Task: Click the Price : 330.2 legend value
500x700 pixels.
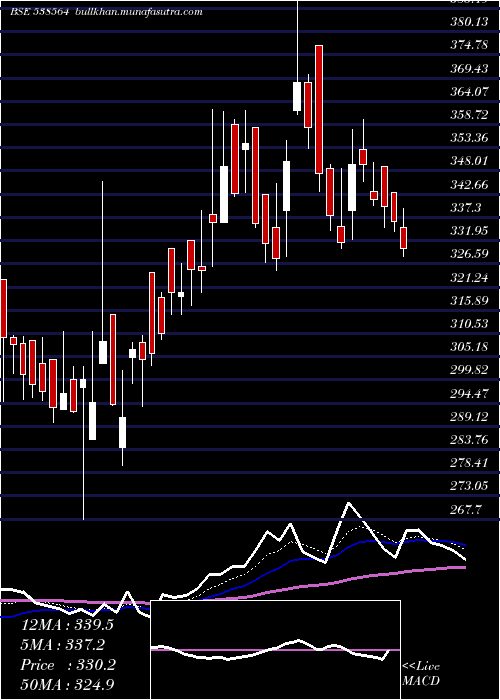Action: click(68, 665)
